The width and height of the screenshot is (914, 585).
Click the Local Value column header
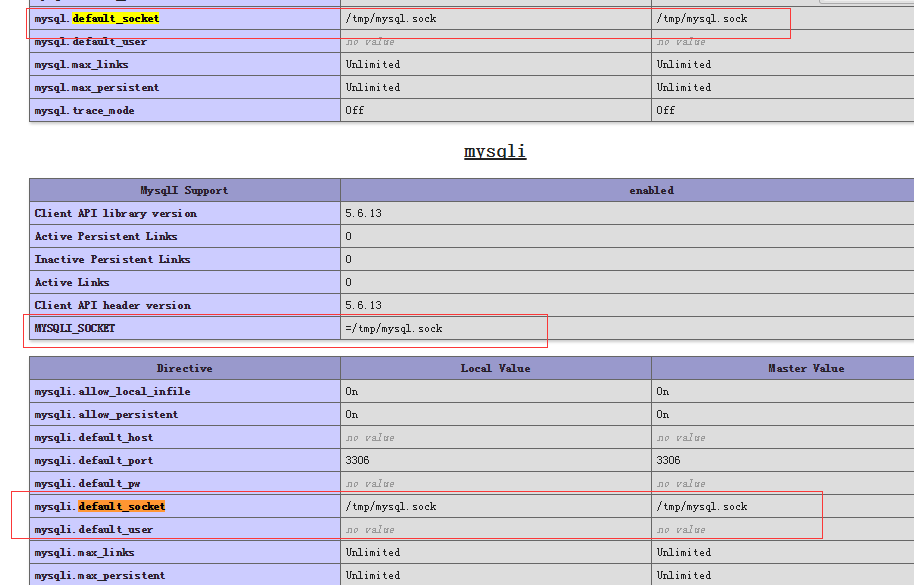tap(495, 369)
